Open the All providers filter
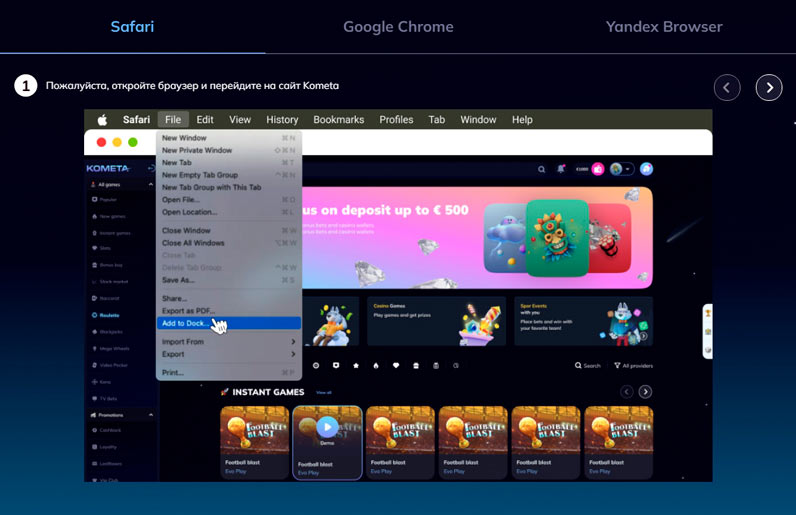The height and width of the screenshot is (515, 796). 631,366
